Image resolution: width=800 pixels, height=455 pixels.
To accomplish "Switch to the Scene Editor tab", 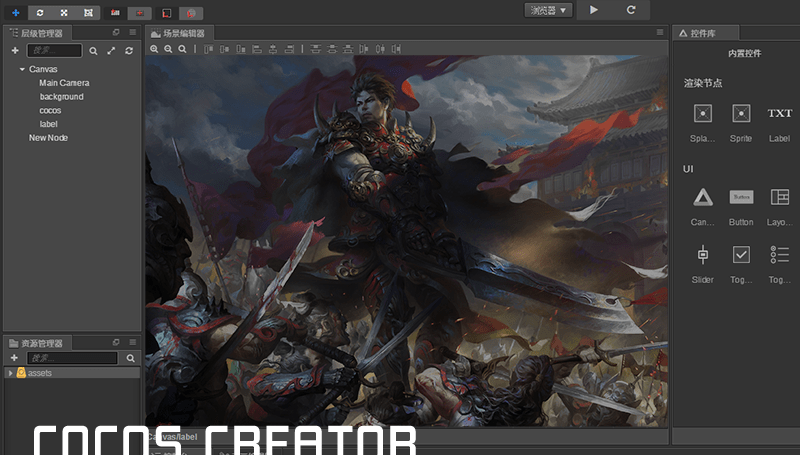I will [x=179, y=33].
